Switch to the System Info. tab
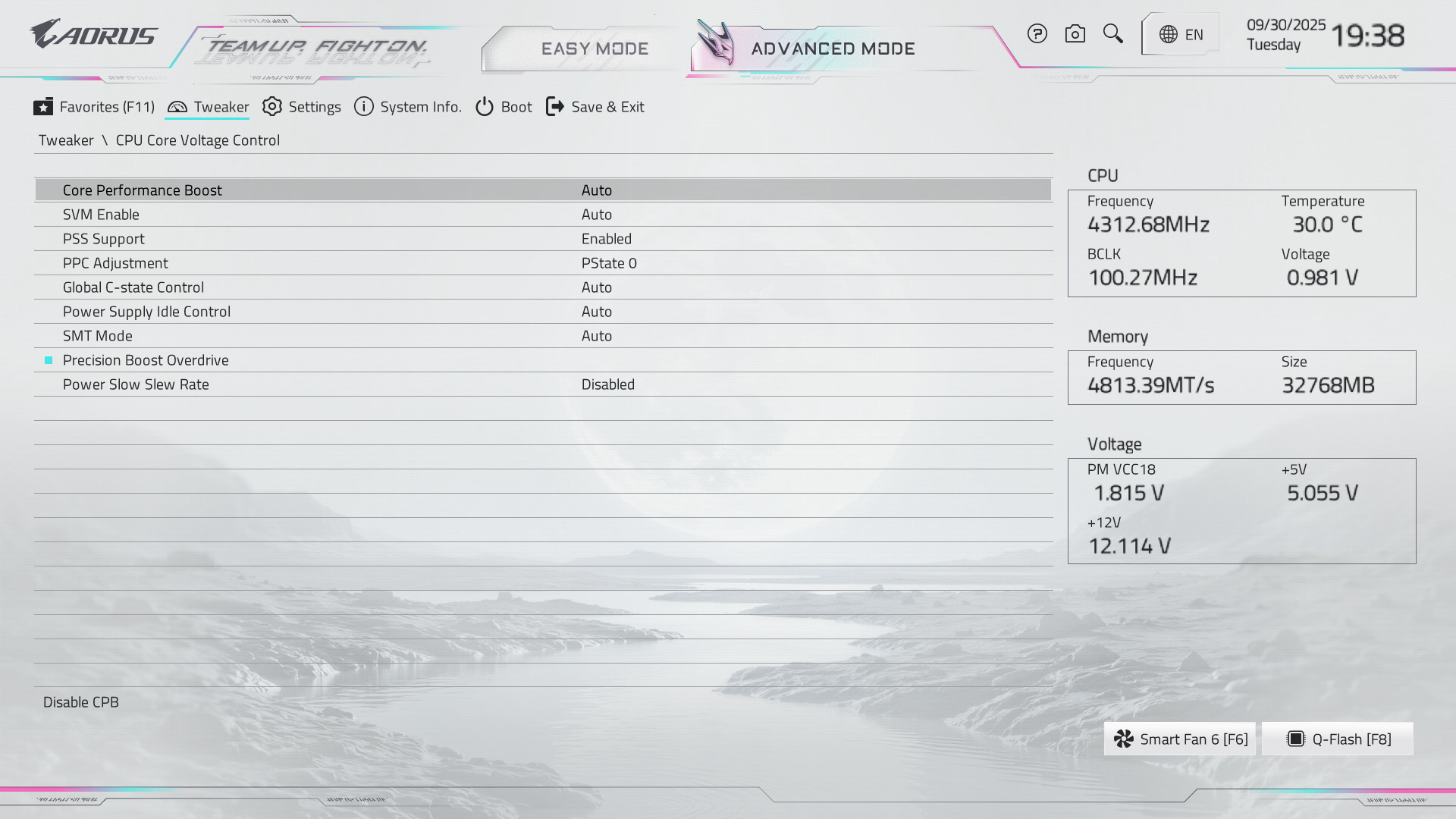The image size is (1456, 819). [x=408, y=107]
